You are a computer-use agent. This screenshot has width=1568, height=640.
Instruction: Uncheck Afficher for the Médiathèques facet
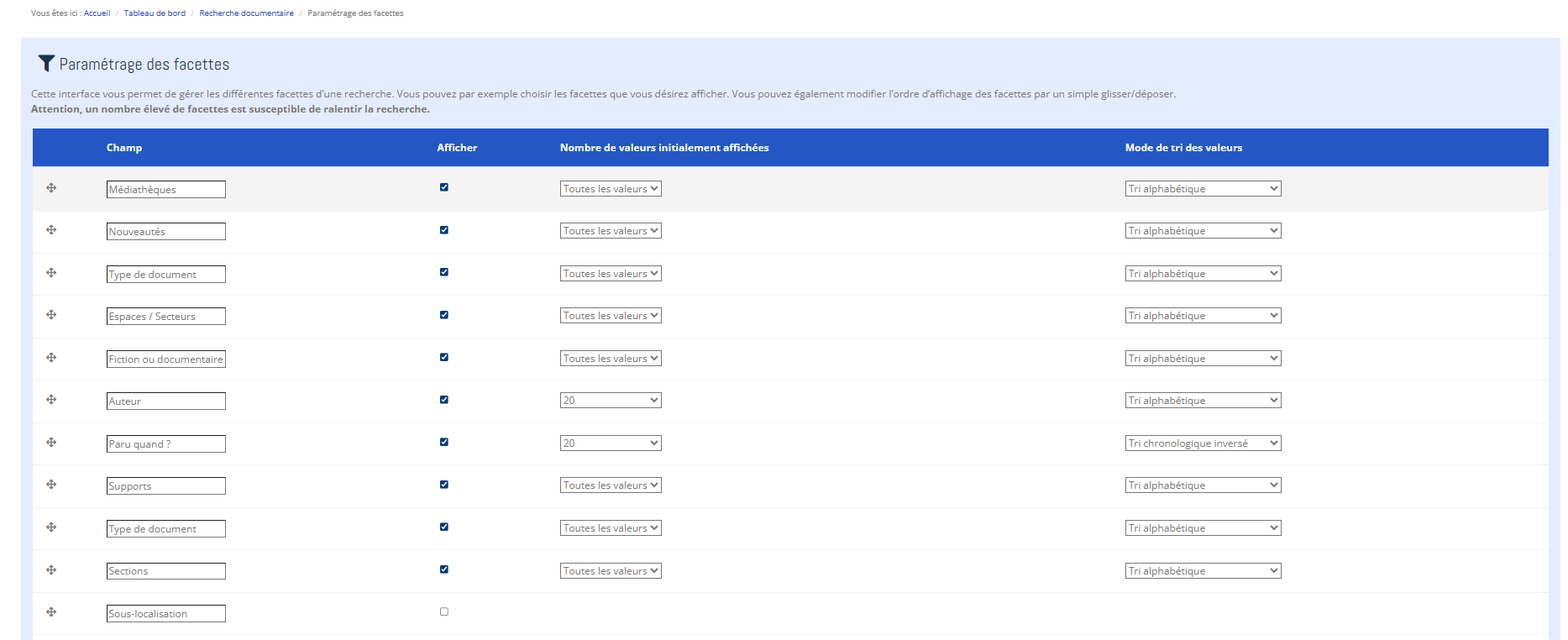point(444,187)
